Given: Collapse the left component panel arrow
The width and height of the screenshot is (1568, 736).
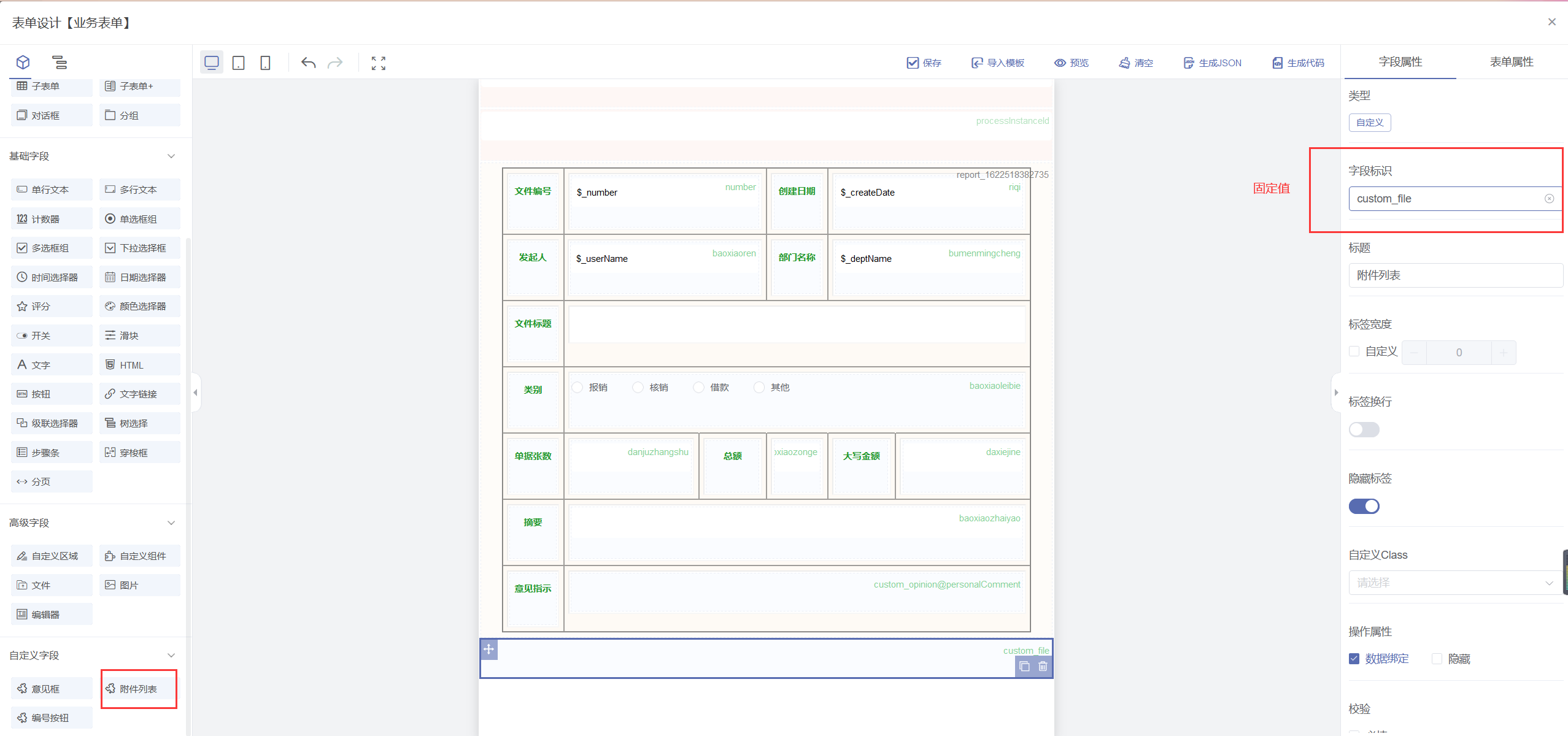Looking at the screenshot, I should (x=196, y=393).
